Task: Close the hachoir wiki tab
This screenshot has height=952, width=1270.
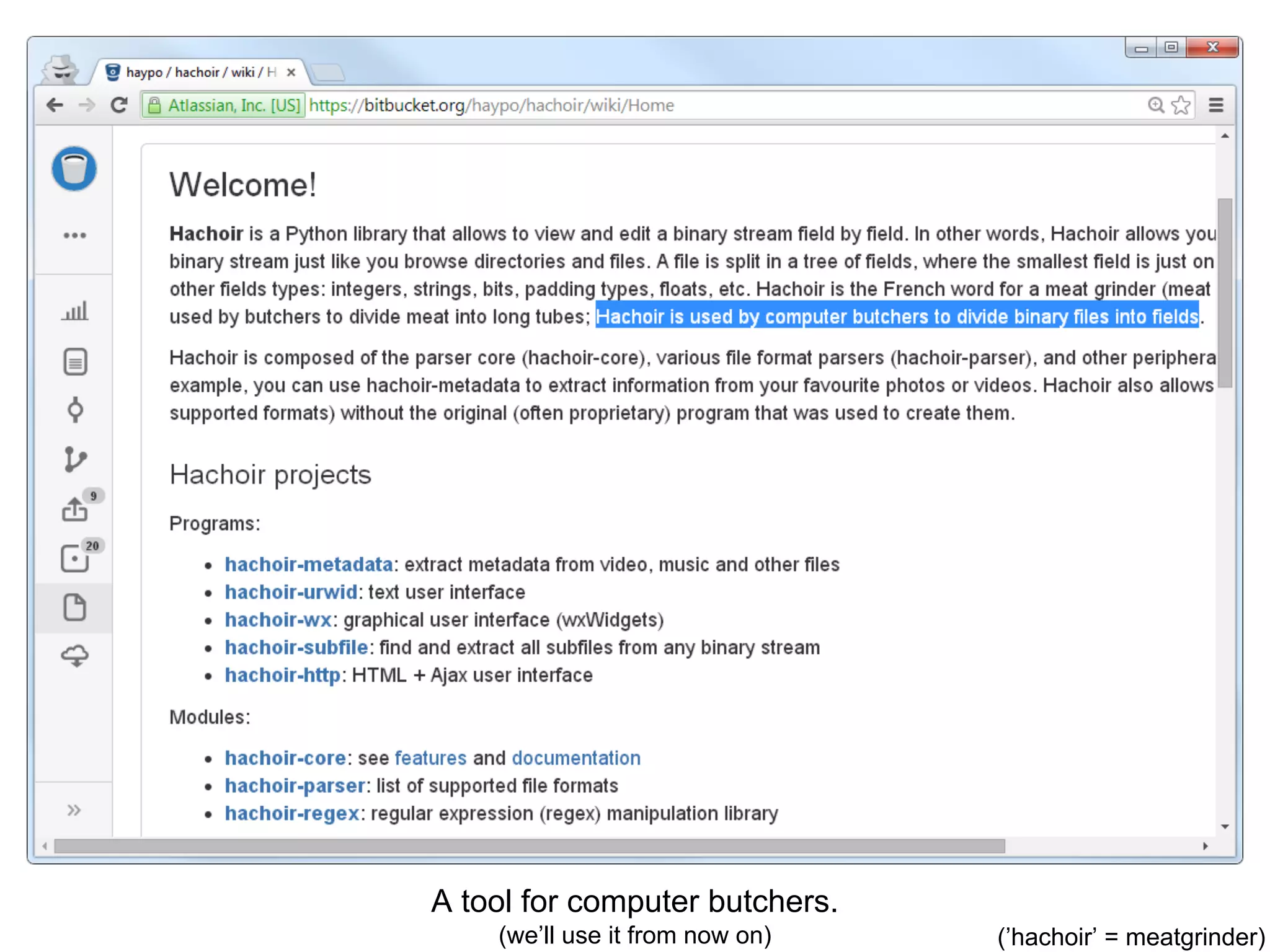Action: pyautogui.click(x=291, y=73)
